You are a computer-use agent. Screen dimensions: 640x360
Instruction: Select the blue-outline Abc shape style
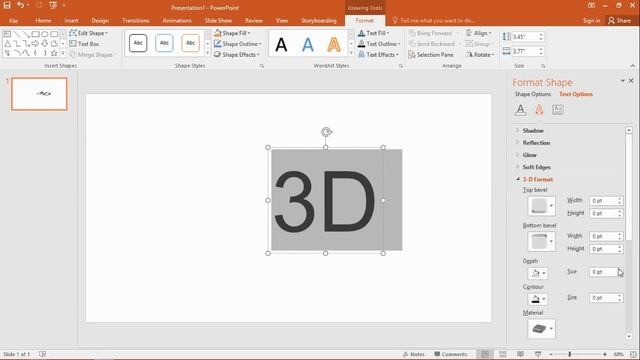point(164,43)
